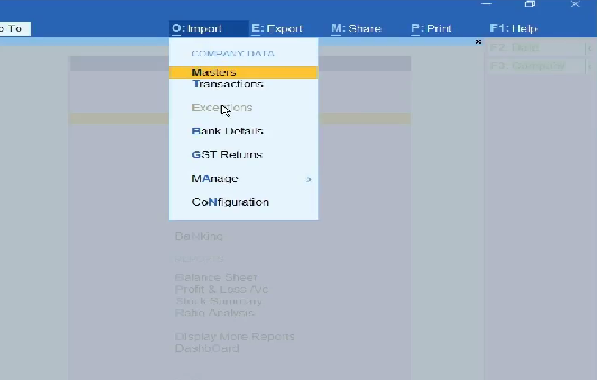Viewport: 598px width, 380px height.
Task: Open the F1 Help menu
Action: click(x=514, y=29)
